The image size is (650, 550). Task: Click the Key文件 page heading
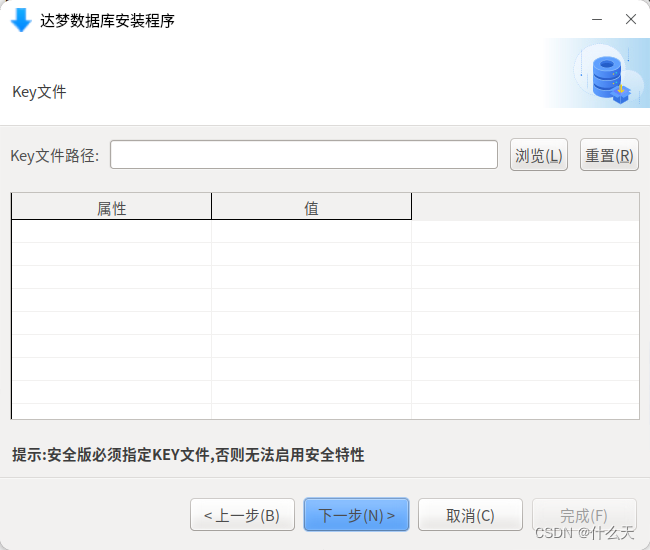(39, 92)
